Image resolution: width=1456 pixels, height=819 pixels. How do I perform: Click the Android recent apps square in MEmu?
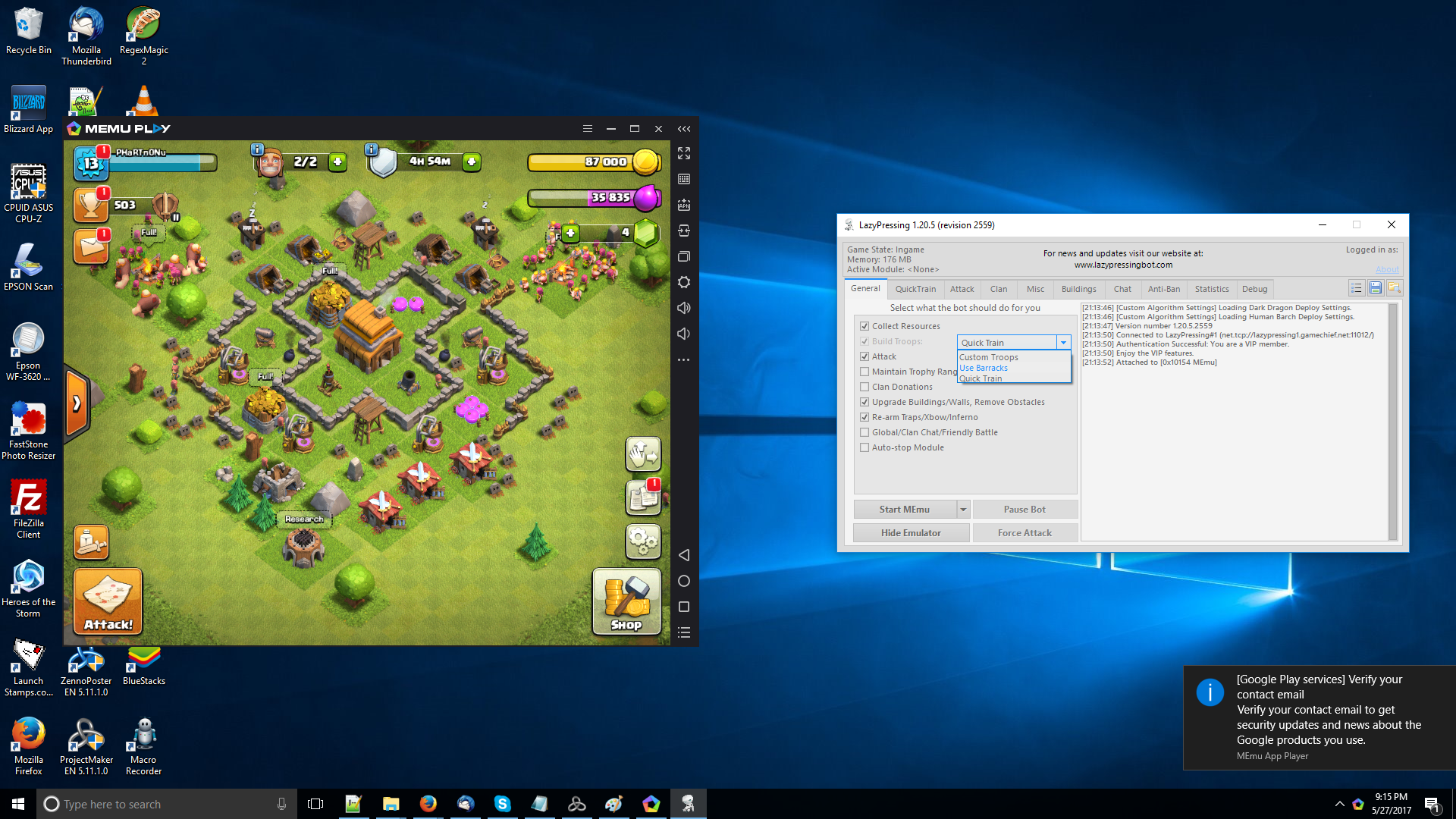click(x=683, y=607)
